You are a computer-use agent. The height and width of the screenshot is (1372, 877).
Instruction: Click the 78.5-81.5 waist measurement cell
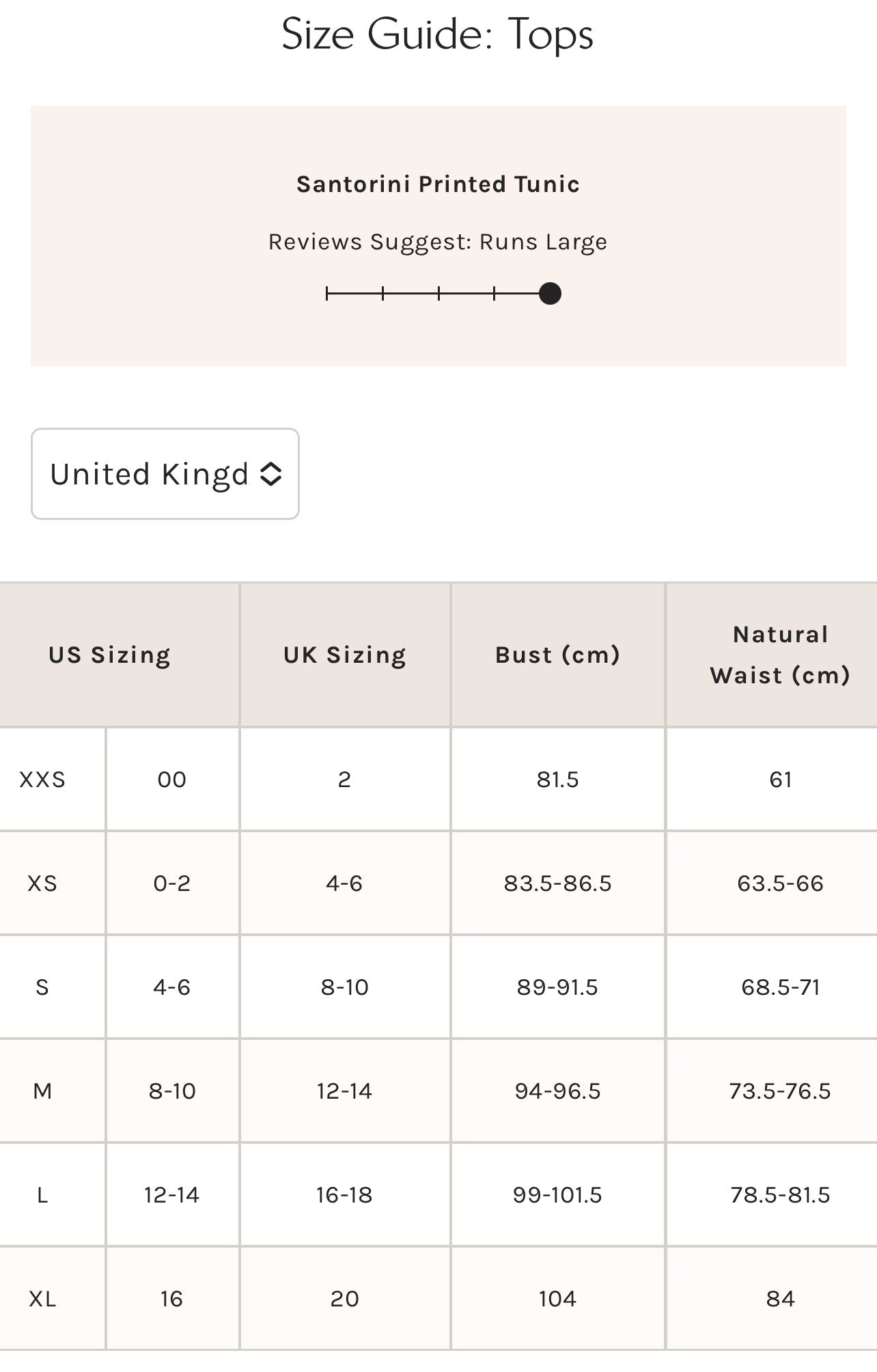pos(780,1195)
